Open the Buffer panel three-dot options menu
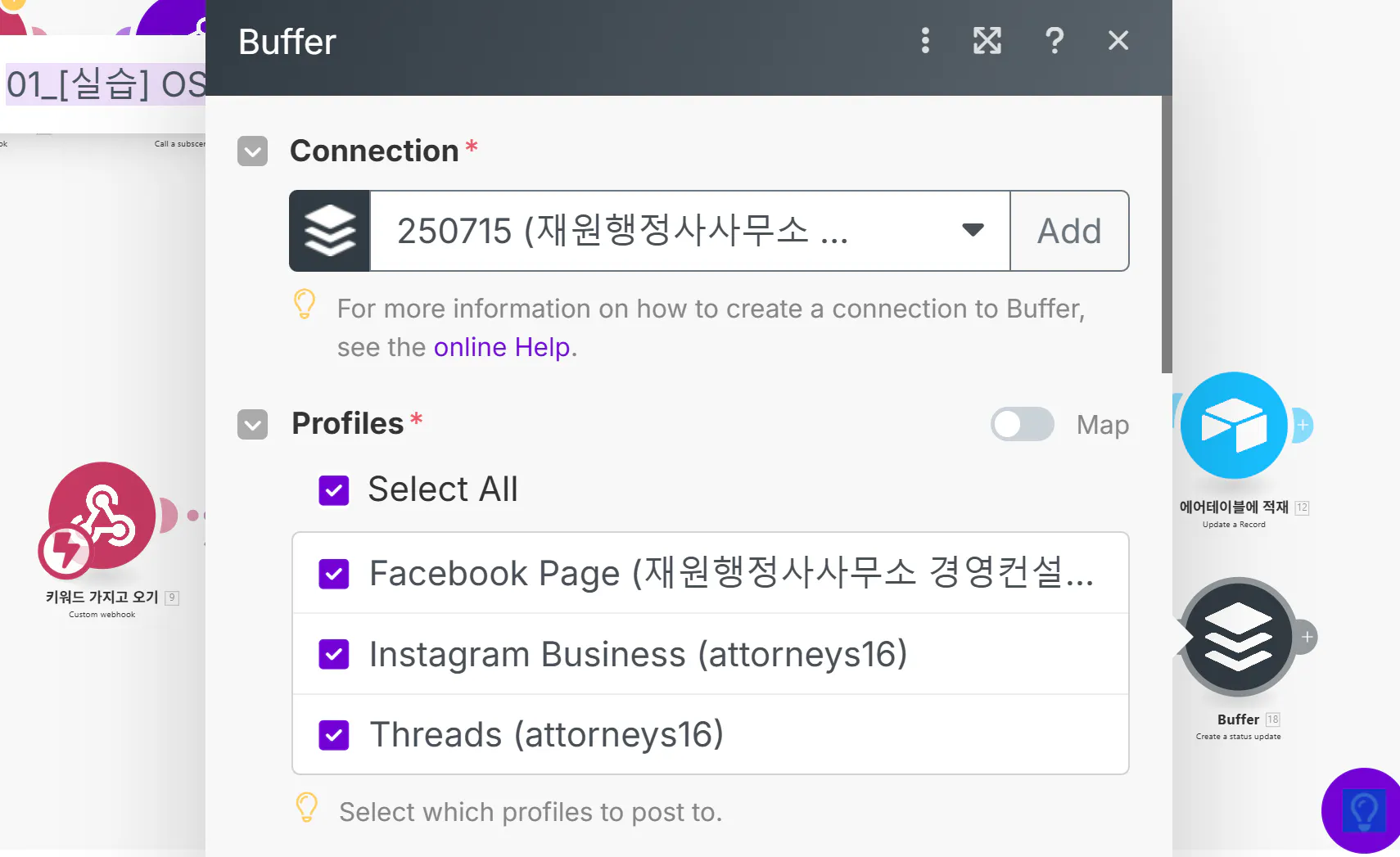The image size is (1400, 857). click(x=925, y=40)
